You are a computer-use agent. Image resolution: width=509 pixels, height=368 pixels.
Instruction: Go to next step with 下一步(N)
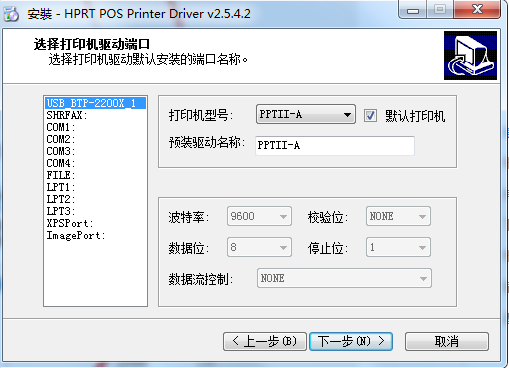(x=351, y=341)
